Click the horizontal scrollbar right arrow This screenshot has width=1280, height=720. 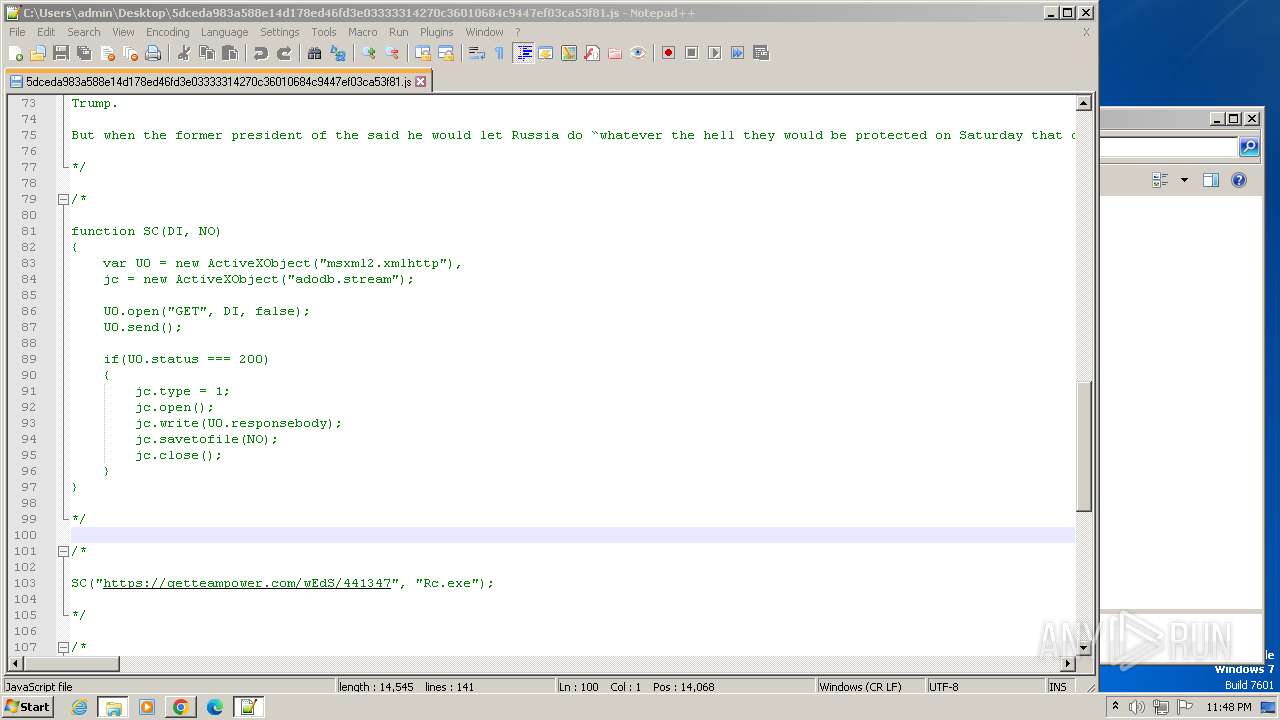tap(1067, 664)
